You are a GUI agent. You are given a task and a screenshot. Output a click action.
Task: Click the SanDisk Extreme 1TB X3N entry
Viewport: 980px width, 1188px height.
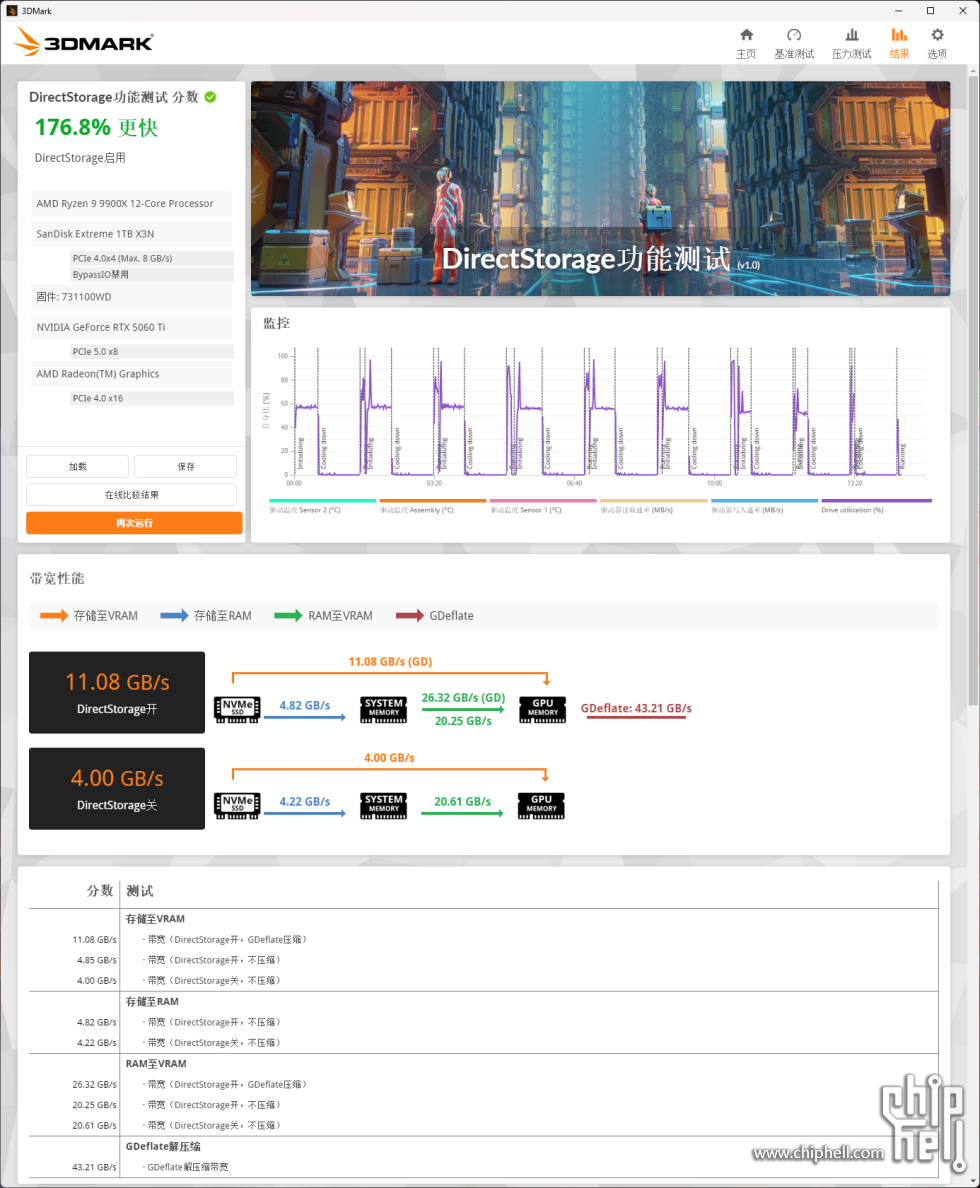(x=131, y=234)
